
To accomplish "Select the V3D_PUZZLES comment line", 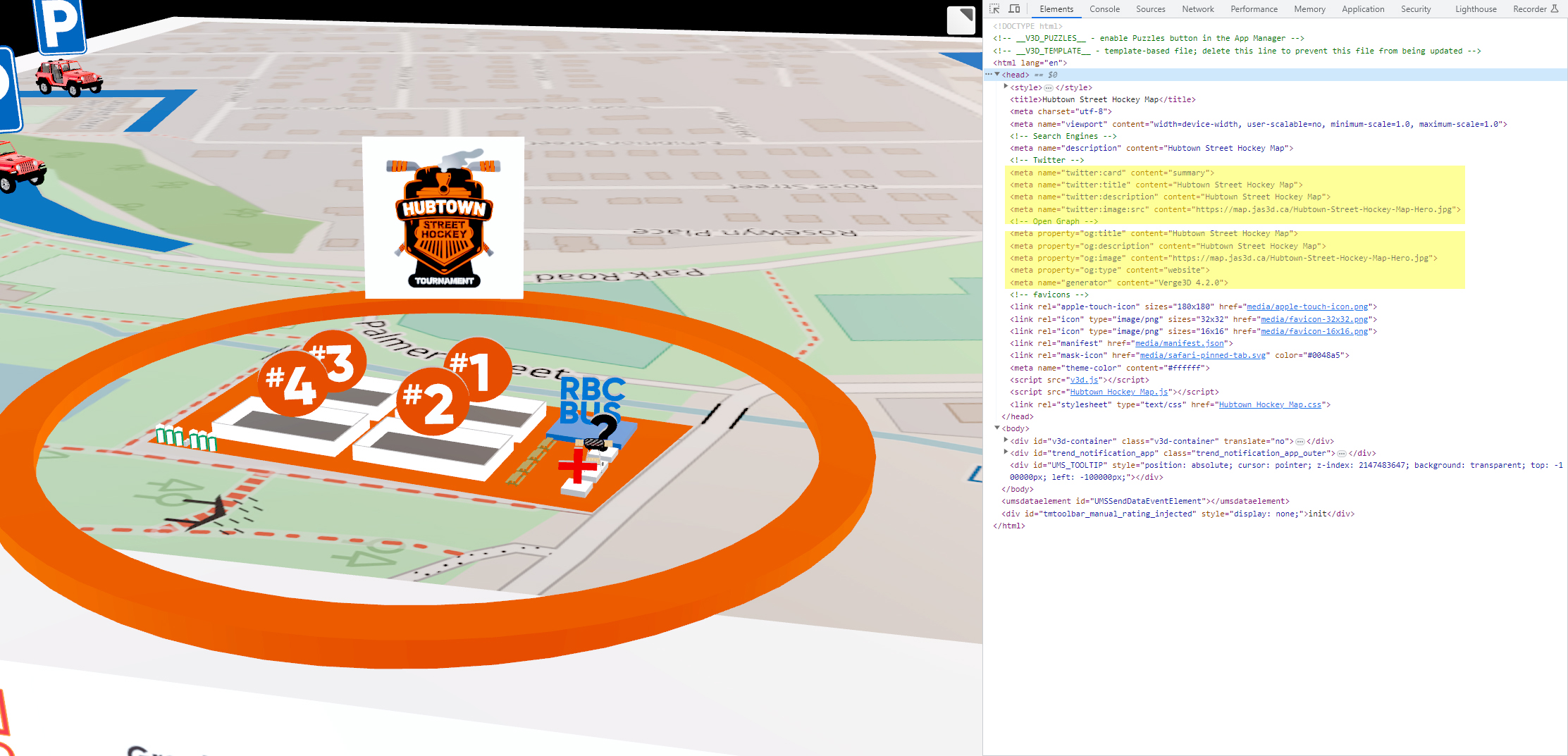I will pyautogui.click(x=1148, y=38).
